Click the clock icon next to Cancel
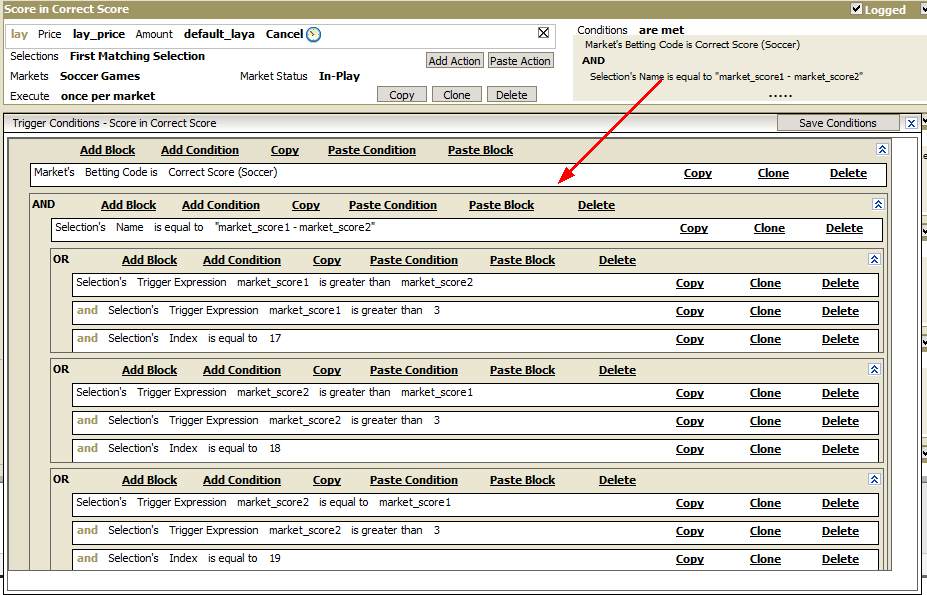This screenshot has width=927, height=595. [x=313, y=34]
